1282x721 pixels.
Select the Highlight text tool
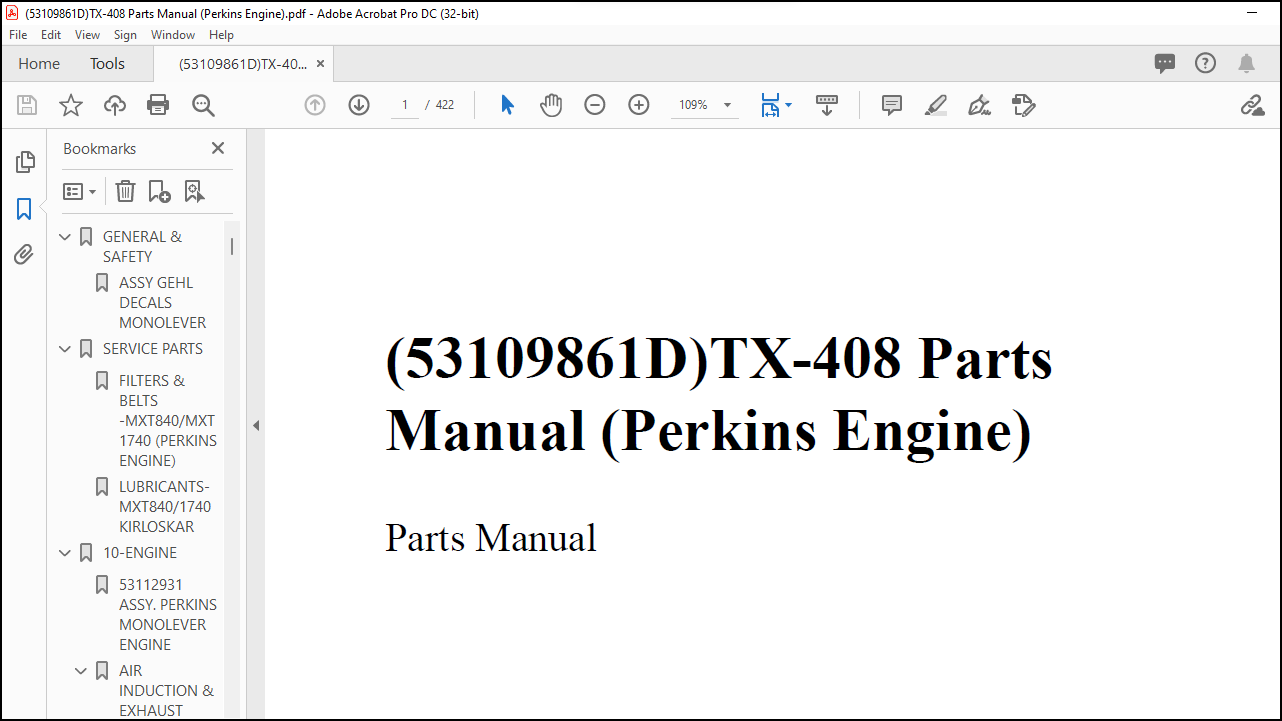(x=936, y=105)
